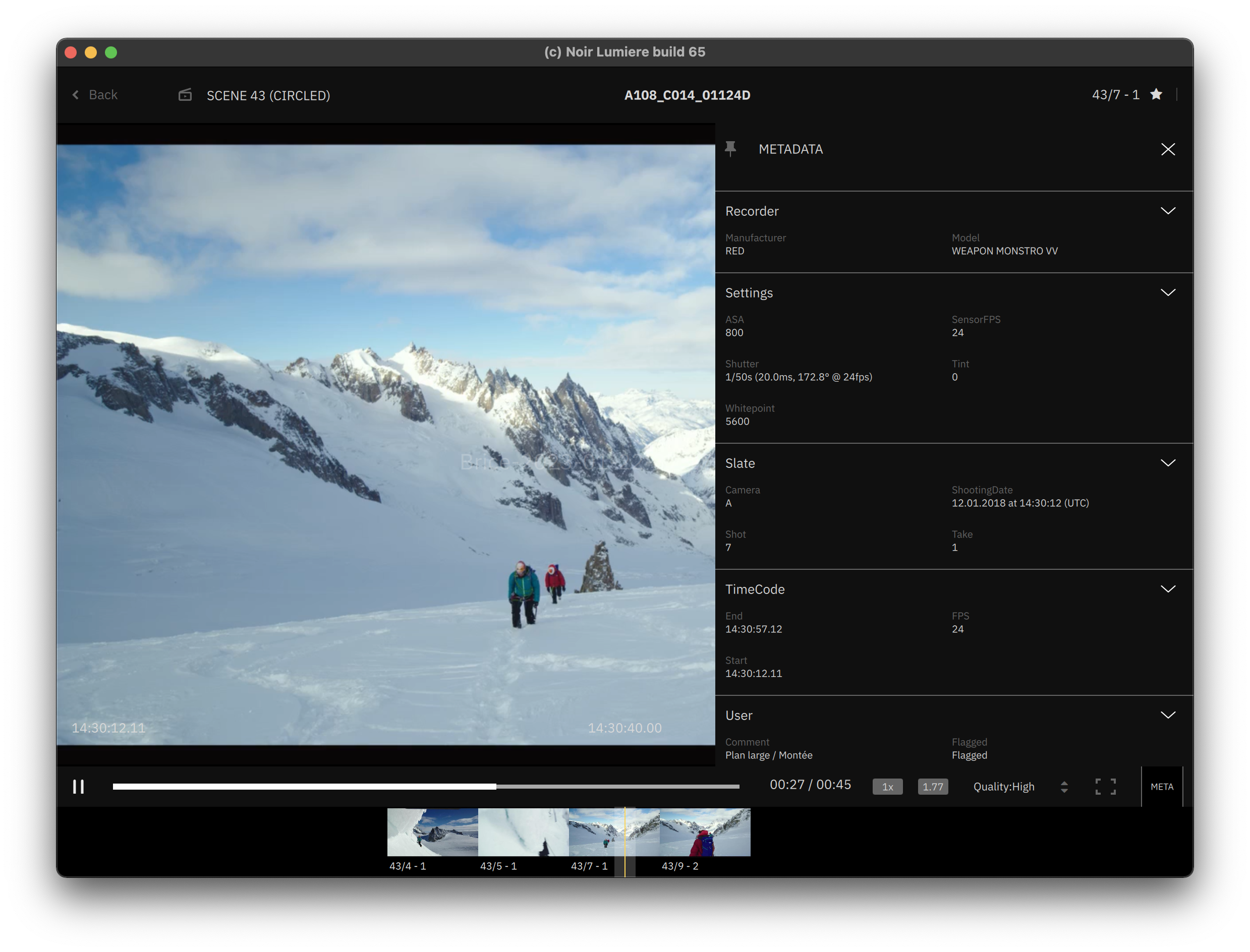Click the playback progress bar
The image size is (1250, 952).
(425, 787)
